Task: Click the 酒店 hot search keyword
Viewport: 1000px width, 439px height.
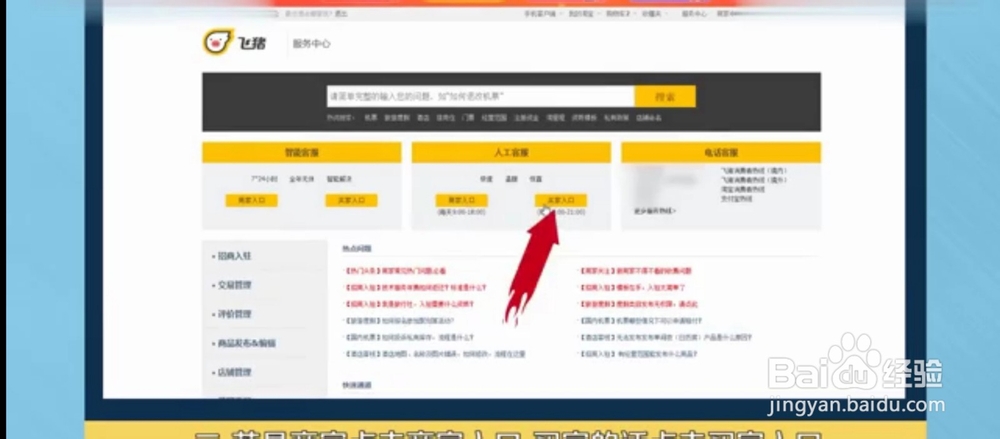Action: (x=423, y=118)
